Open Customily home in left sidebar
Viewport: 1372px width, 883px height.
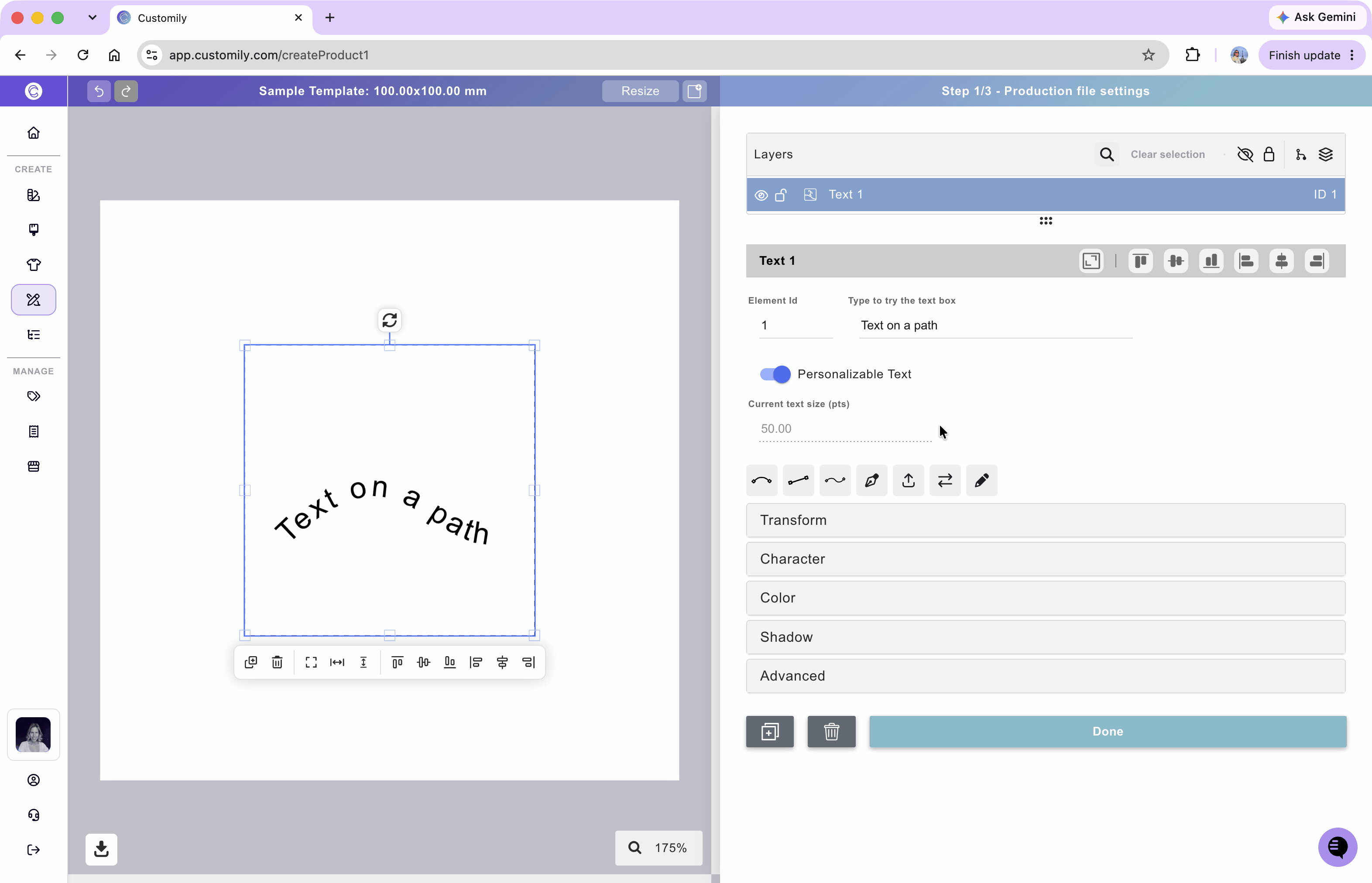click(x=34, y=133)
